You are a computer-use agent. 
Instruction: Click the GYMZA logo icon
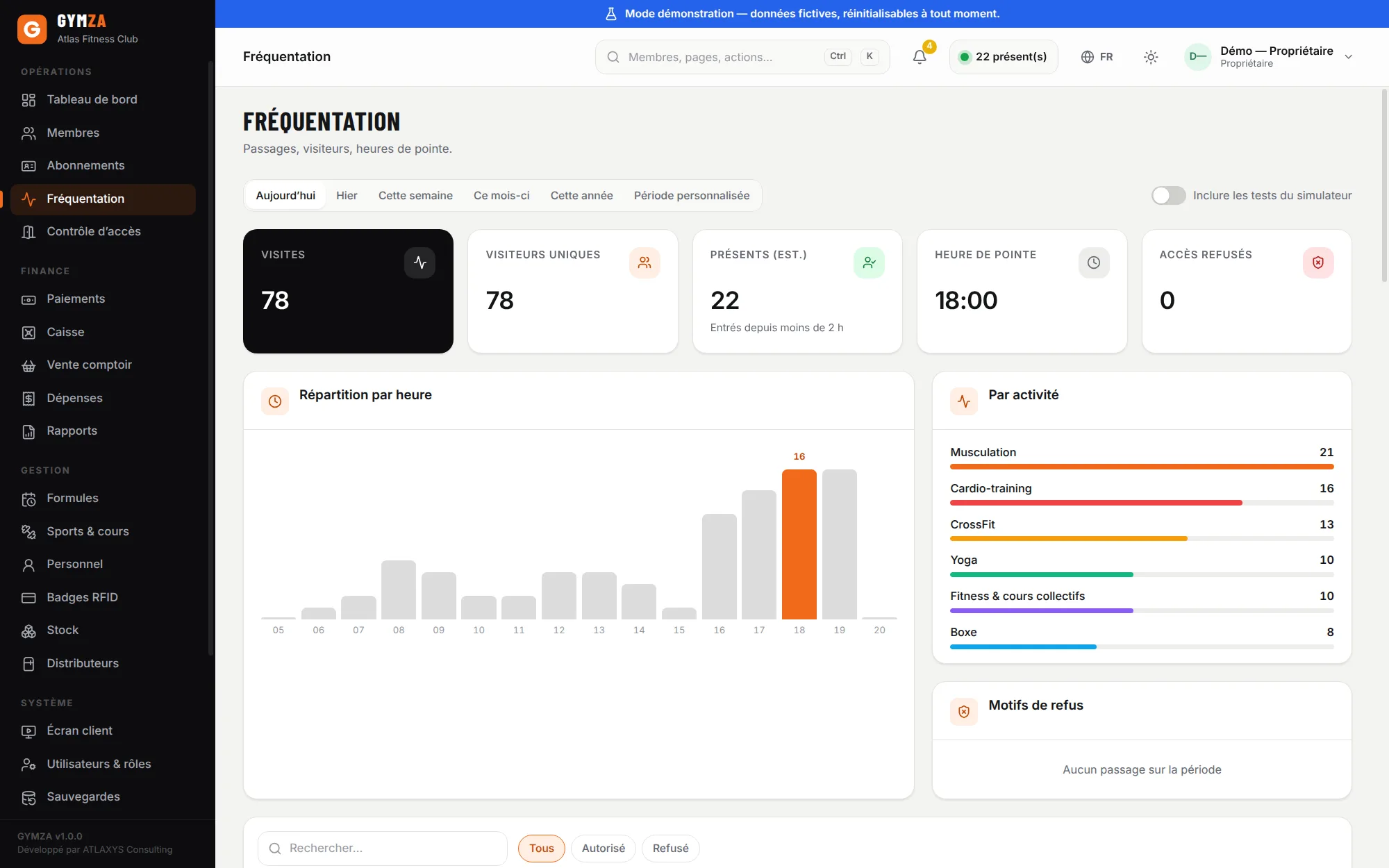click(x=32, y=29)
